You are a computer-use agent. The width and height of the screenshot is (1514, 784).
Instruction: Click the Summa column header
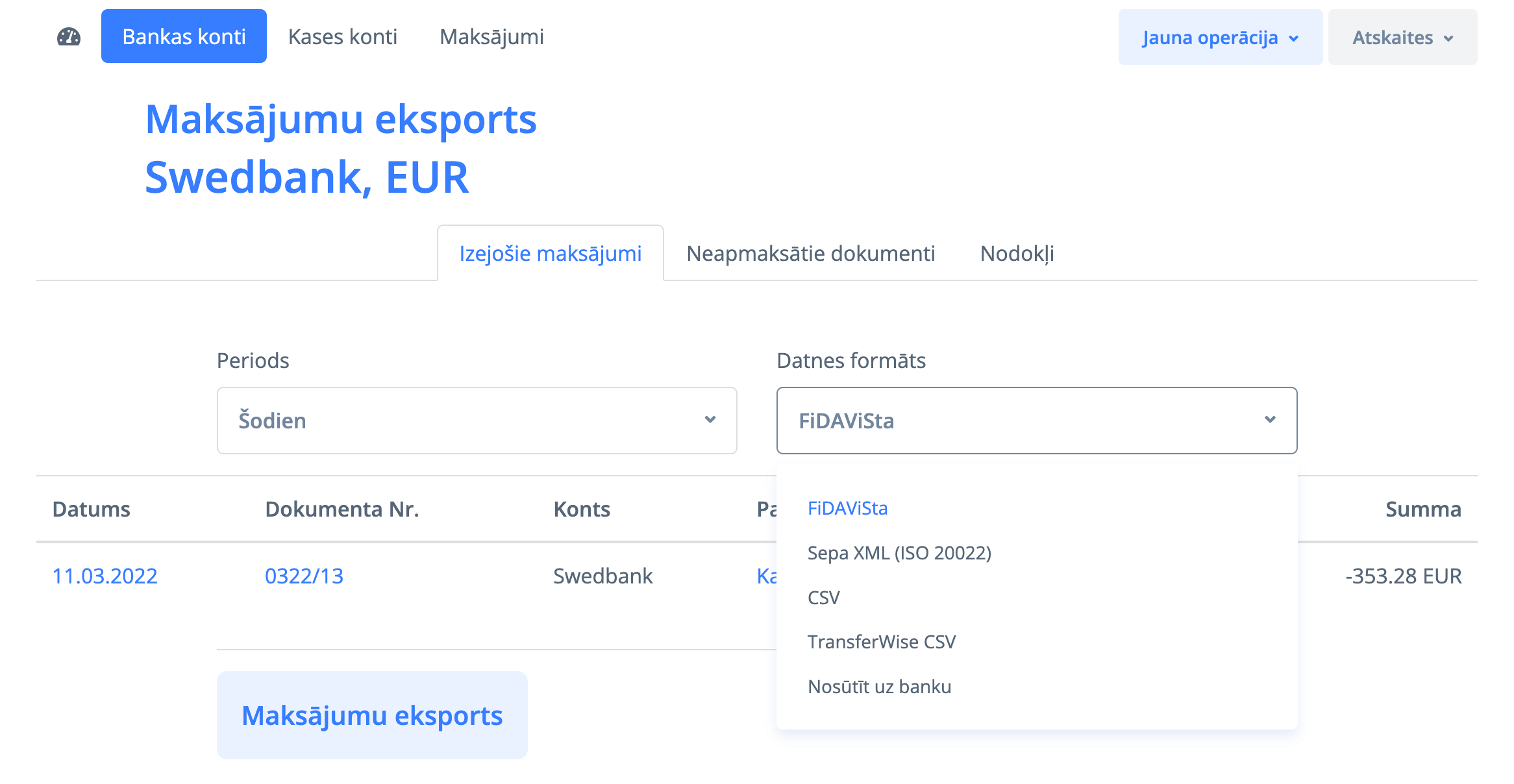point(1422,509)
